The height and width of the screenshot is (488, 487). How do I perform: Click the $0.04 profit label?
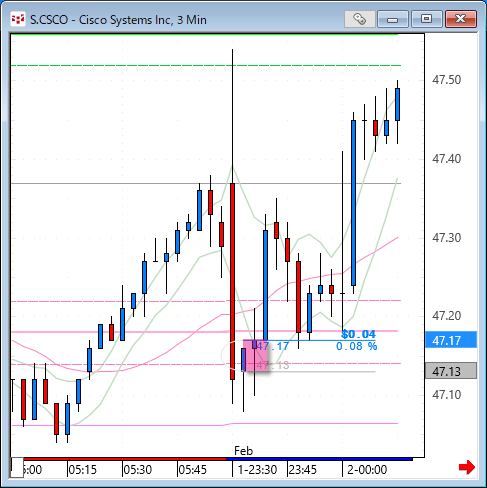pyautogui.click(x=358, y=334)
